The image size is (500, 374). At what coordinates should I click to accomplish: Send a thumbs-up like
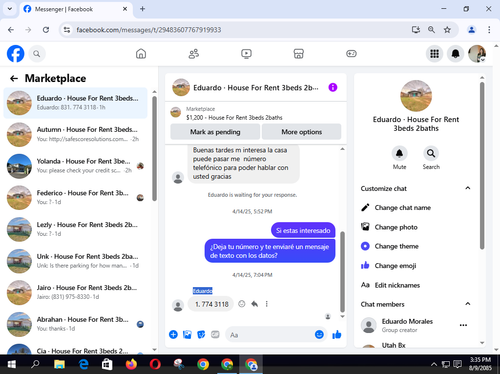[337, 334]
